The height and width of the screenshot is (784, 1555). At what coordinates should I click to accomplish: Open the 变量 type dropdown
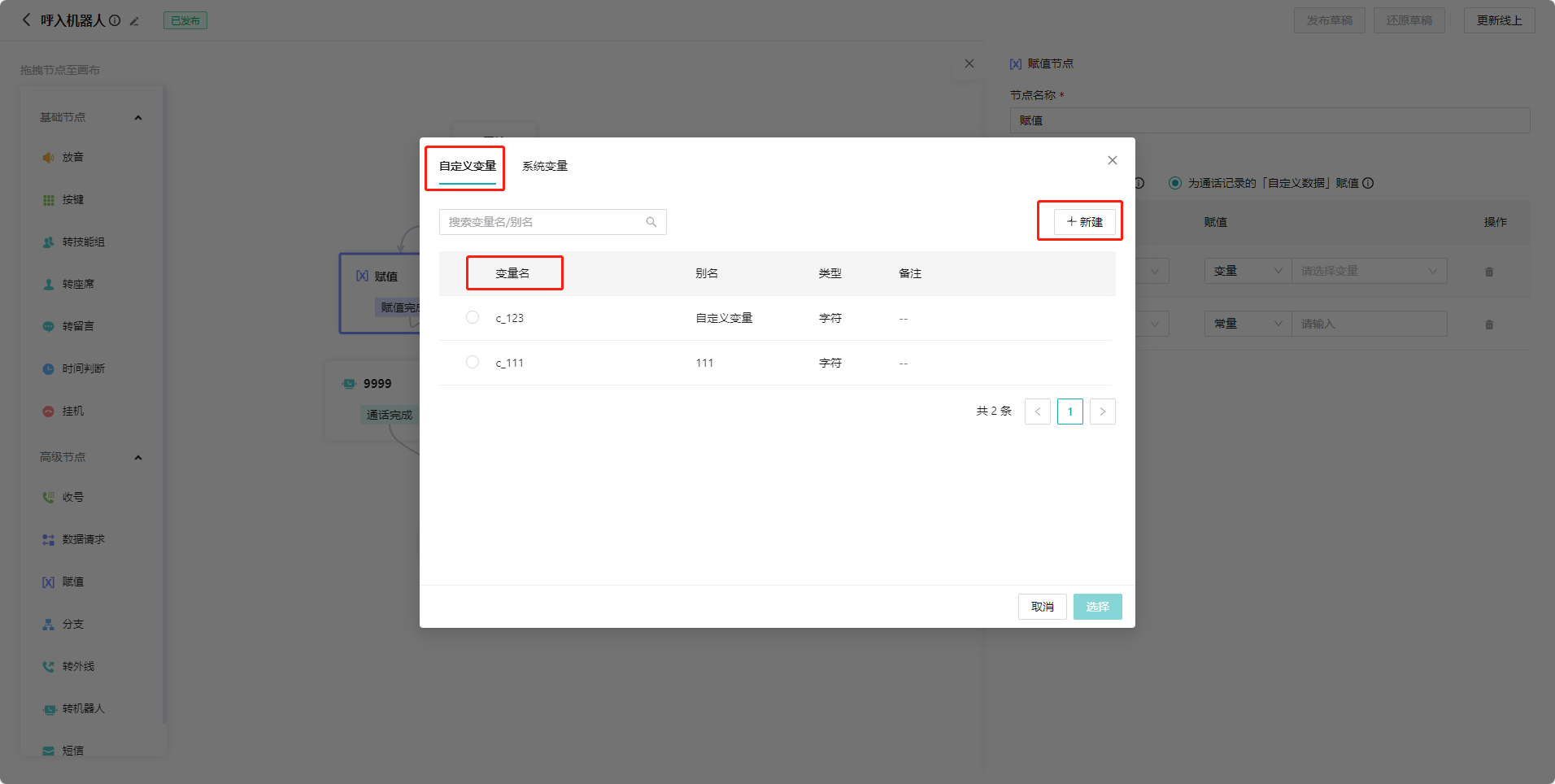tap(1248, 271)
